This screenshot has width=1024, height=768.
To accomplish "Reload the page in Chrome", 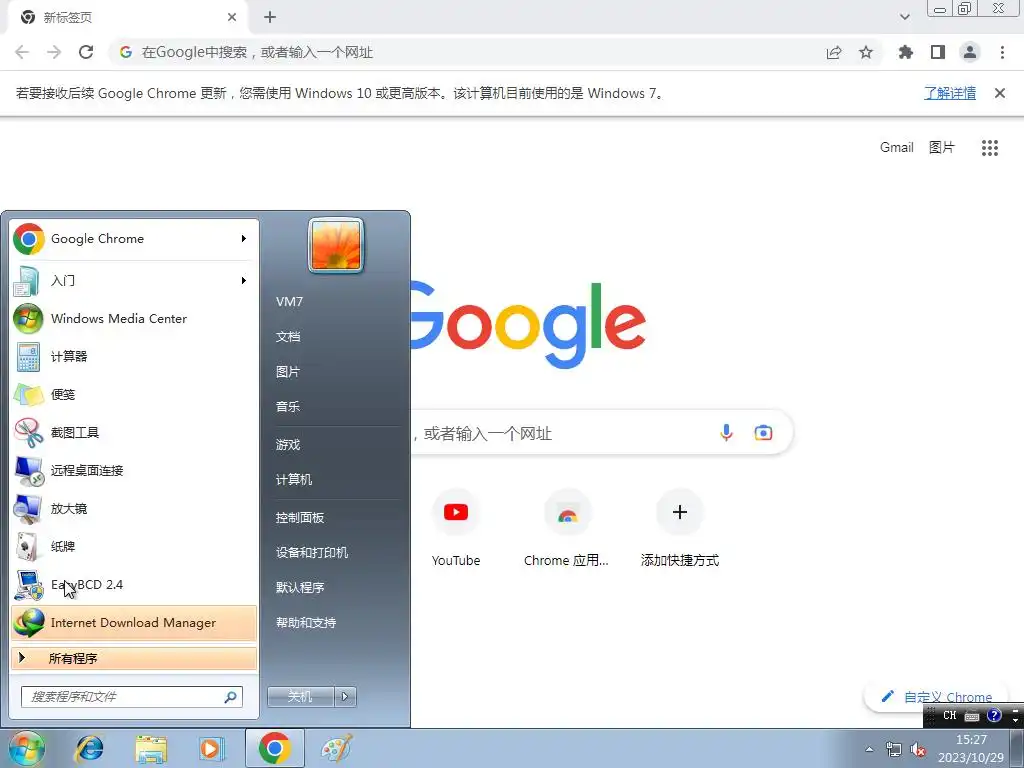I will click(x=86, y=52).
